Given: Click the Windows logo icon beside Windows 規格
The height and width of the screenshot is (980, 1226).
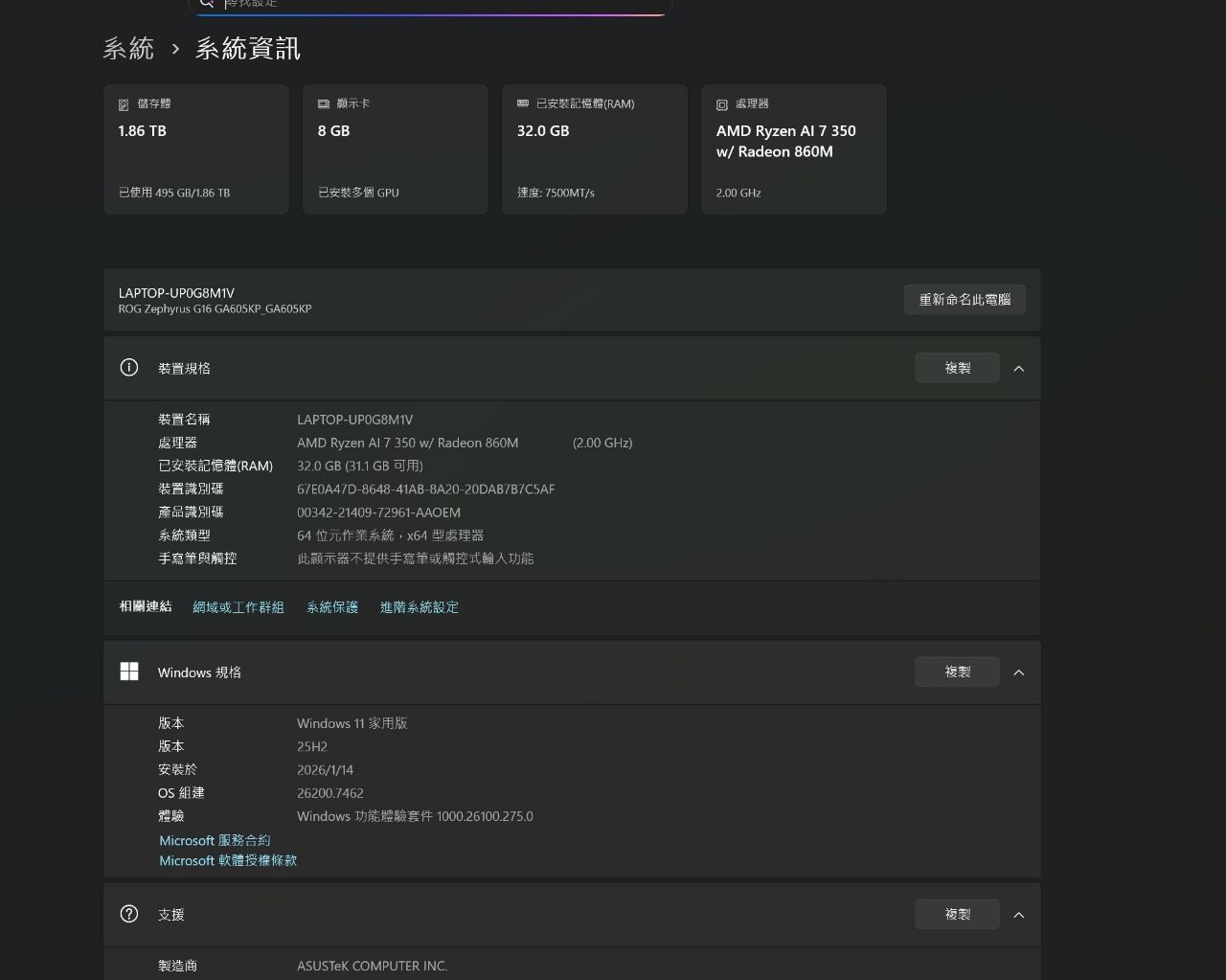Looking at the screenshot, I should (x=129, y=672).
